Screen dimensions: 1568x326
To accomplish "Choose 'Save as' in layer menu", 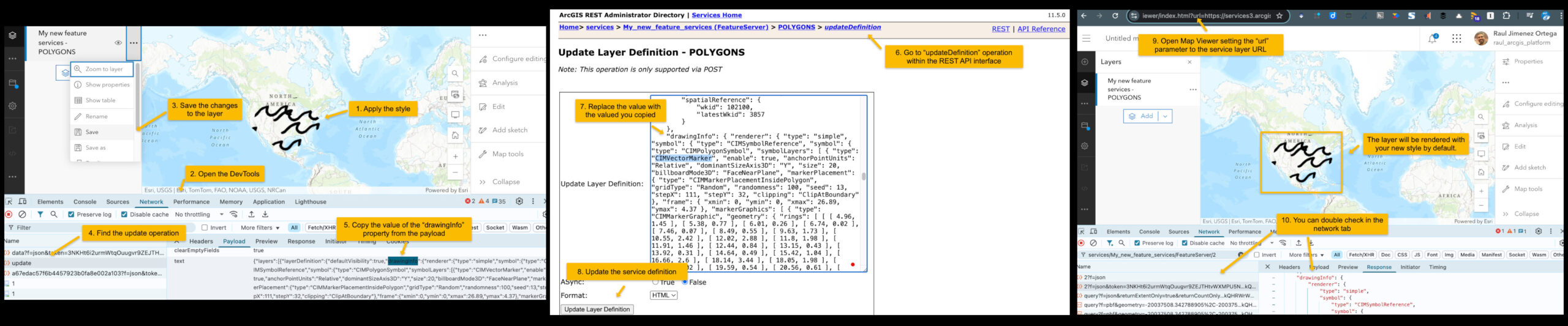I will click(x=102, y=147).
